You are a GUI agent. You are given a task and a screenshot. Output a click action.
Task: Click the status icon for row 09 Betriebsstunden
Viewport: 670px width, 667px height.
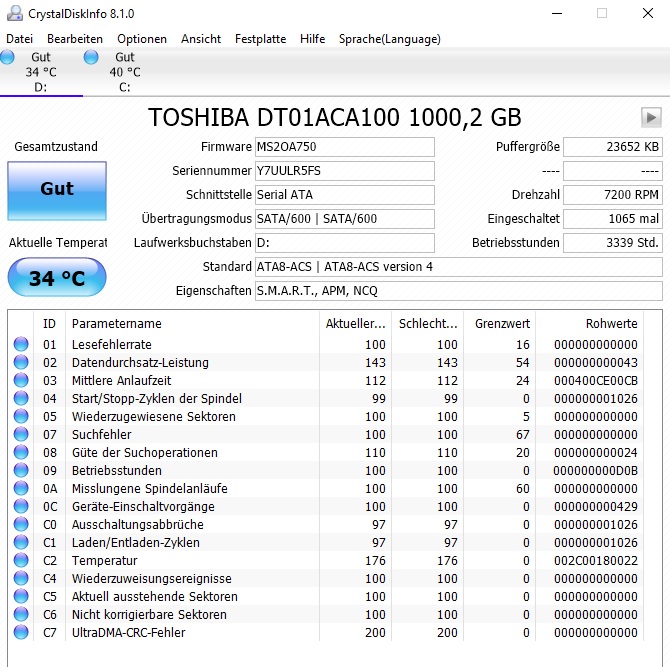21,470
